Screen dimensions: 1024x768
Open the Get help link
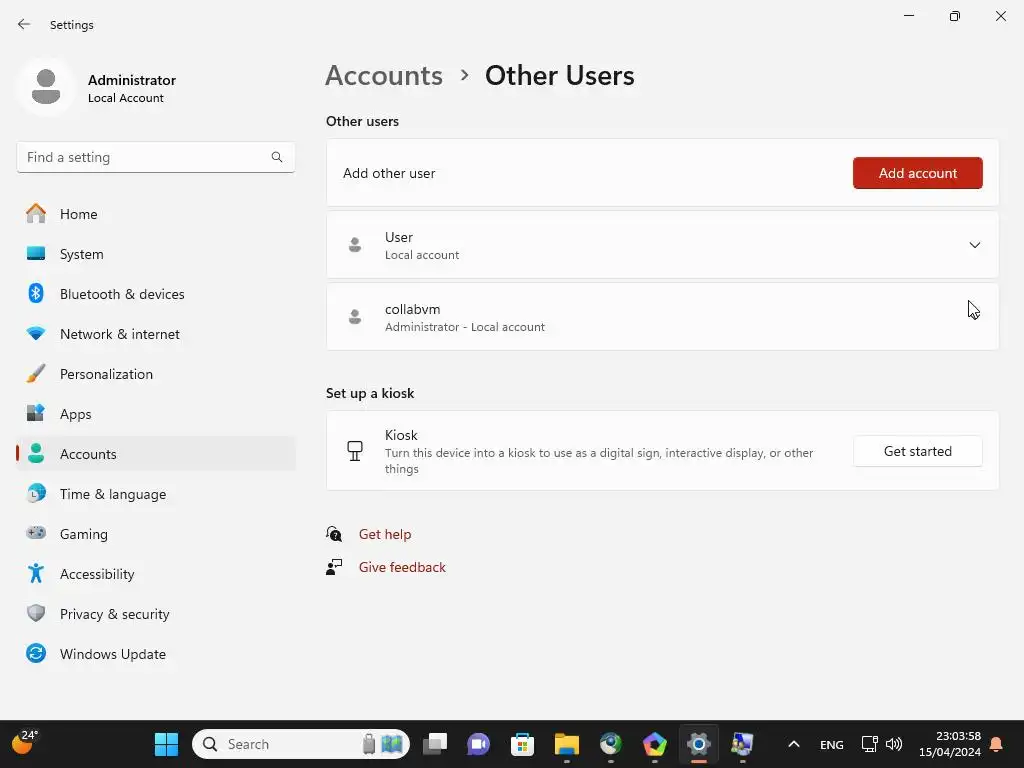385,534
